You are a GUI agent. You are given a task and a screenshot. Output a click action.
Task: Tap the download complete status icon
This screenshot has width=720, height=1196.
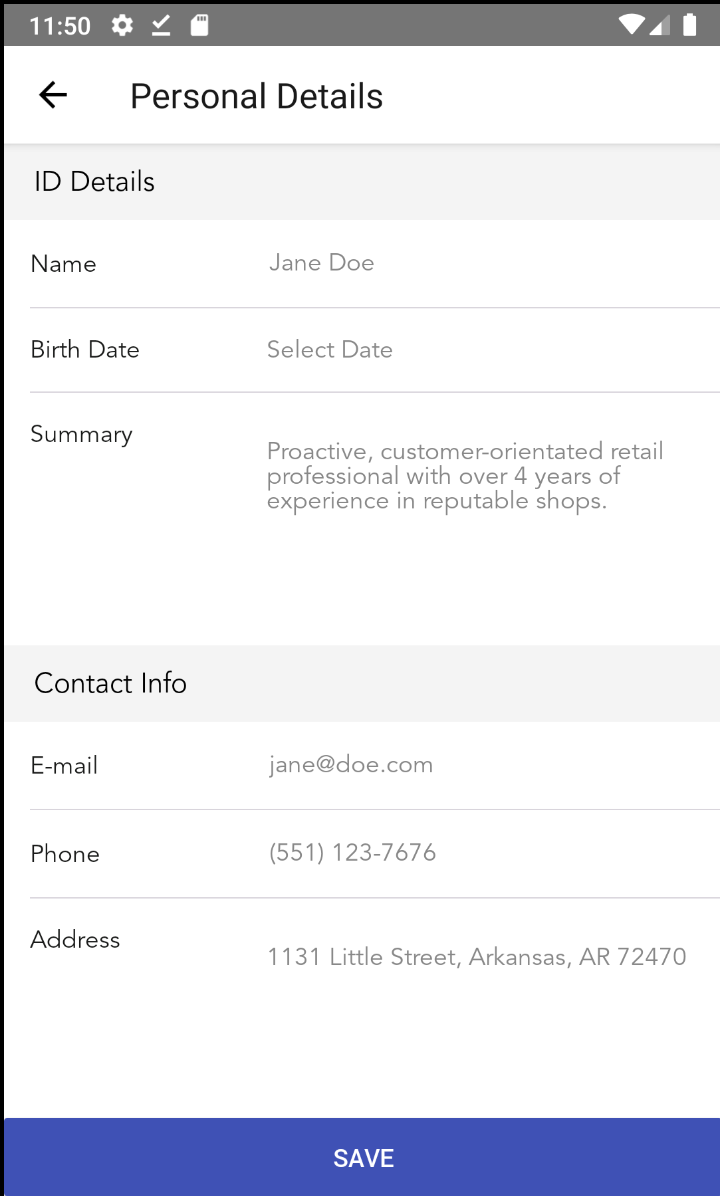160,26
